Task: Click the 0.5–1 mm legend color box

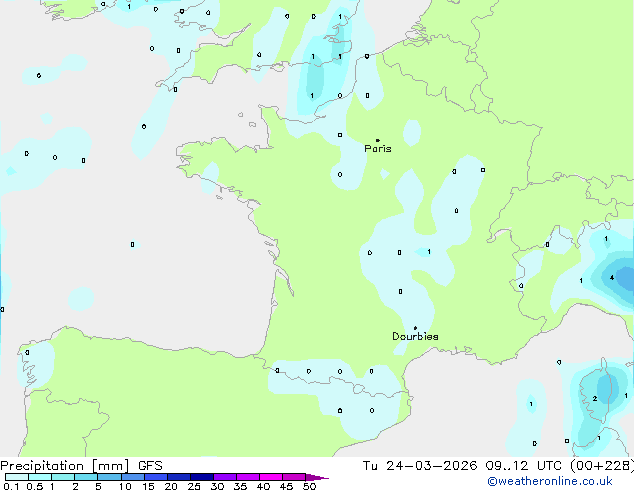Action: tap(40, 477)
